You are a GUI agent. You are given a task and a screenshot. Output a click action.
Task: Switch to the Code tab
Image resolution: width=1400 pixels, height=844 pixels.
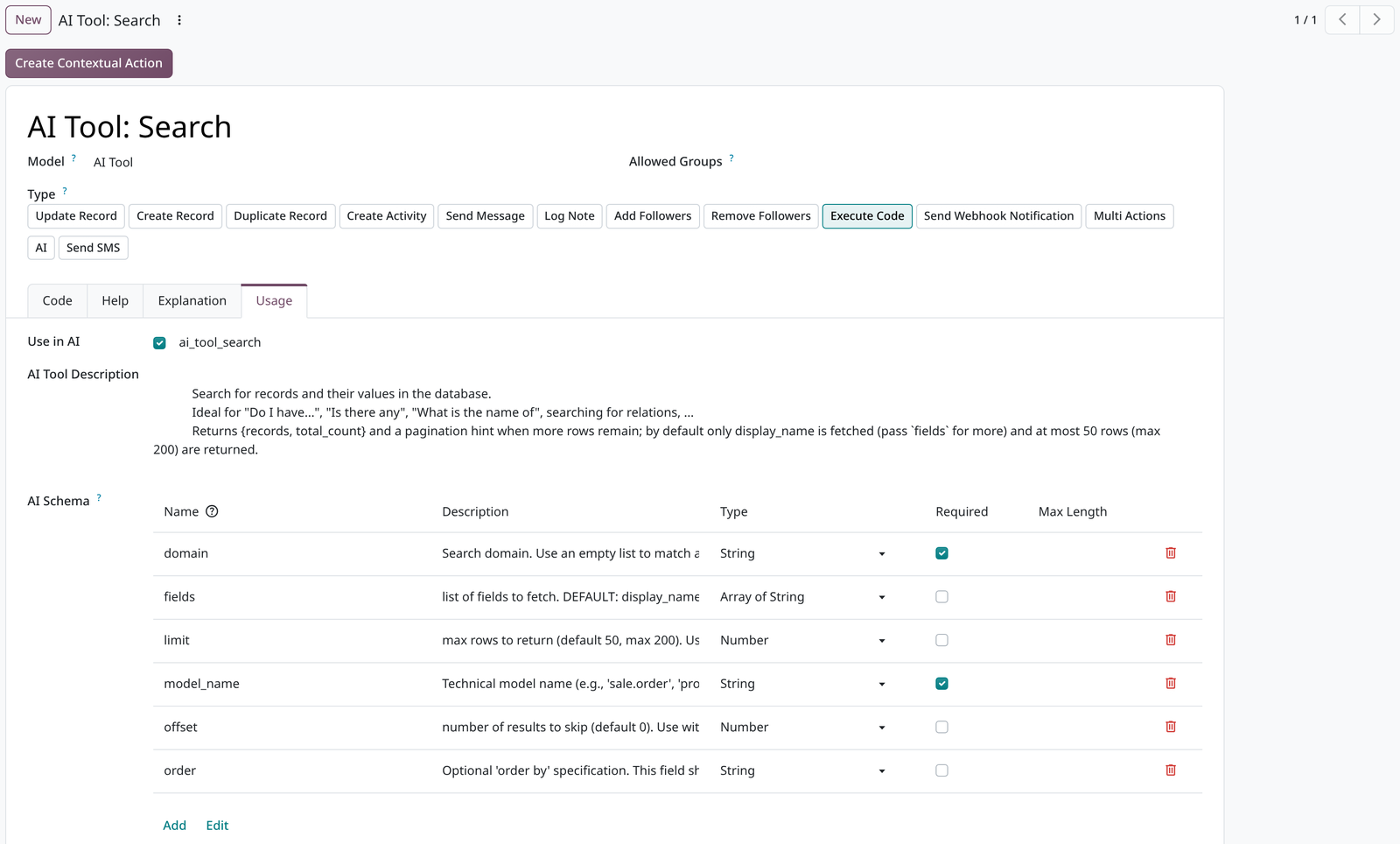(58, 300)
